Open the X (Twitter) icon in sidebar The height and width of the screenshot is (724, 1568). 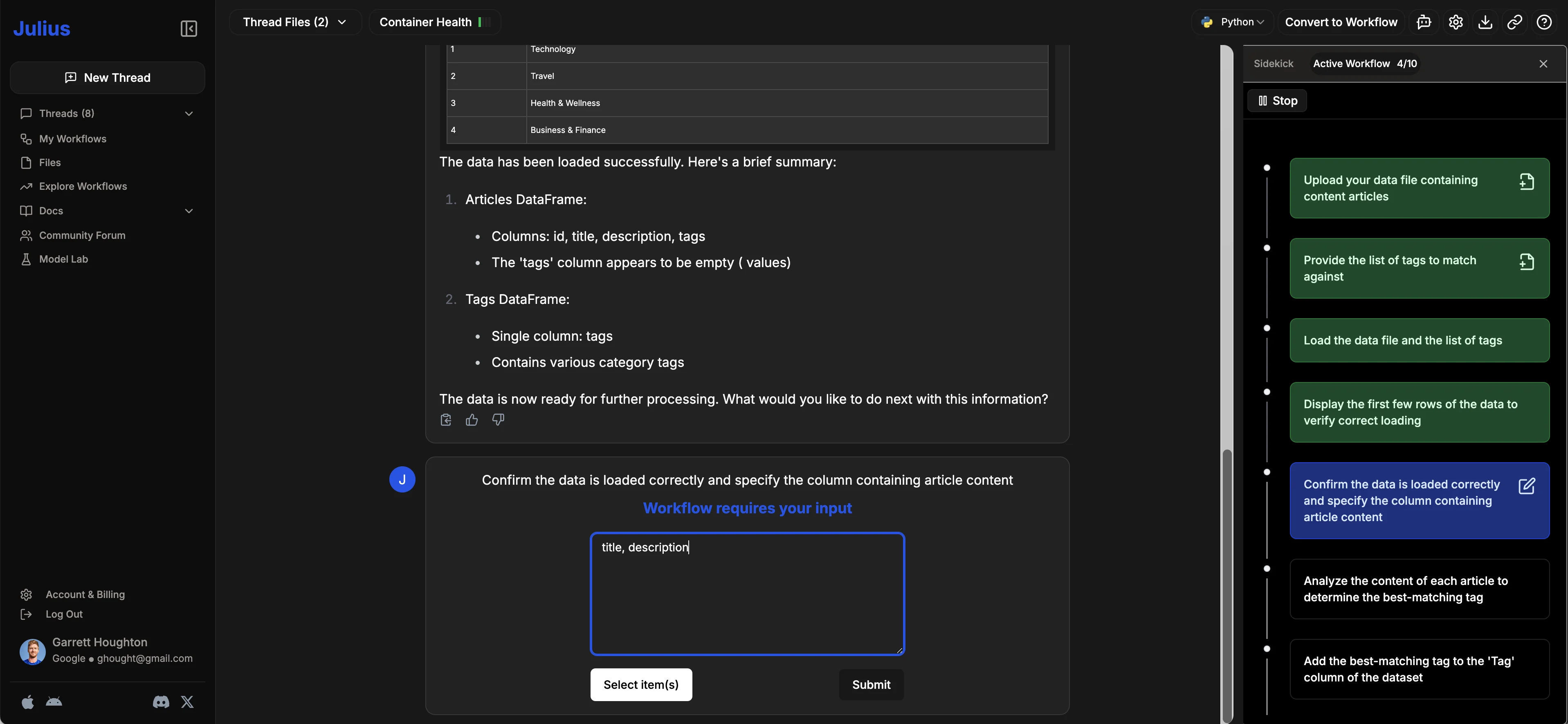click(x=187, y=702)
